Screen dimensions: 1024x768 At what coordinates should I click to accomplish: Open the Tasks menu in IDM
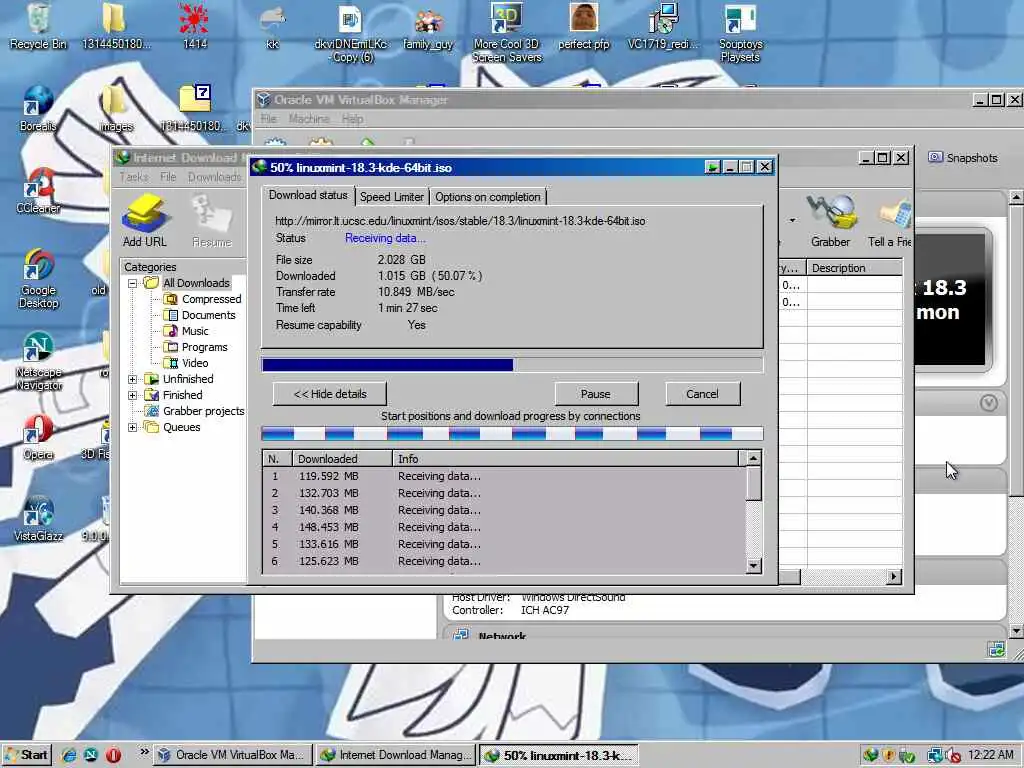134,177
